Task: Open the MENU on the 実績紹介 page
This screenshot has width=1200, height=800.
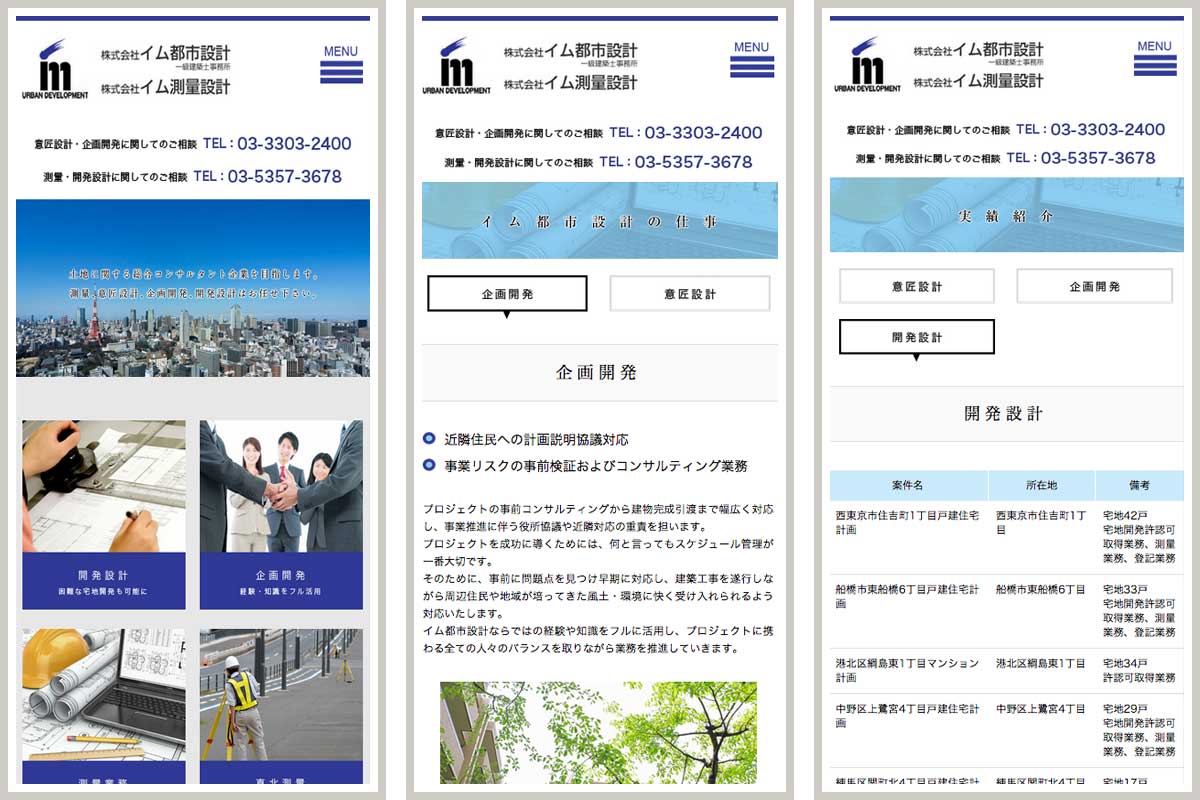Action: pos(1153,58)
